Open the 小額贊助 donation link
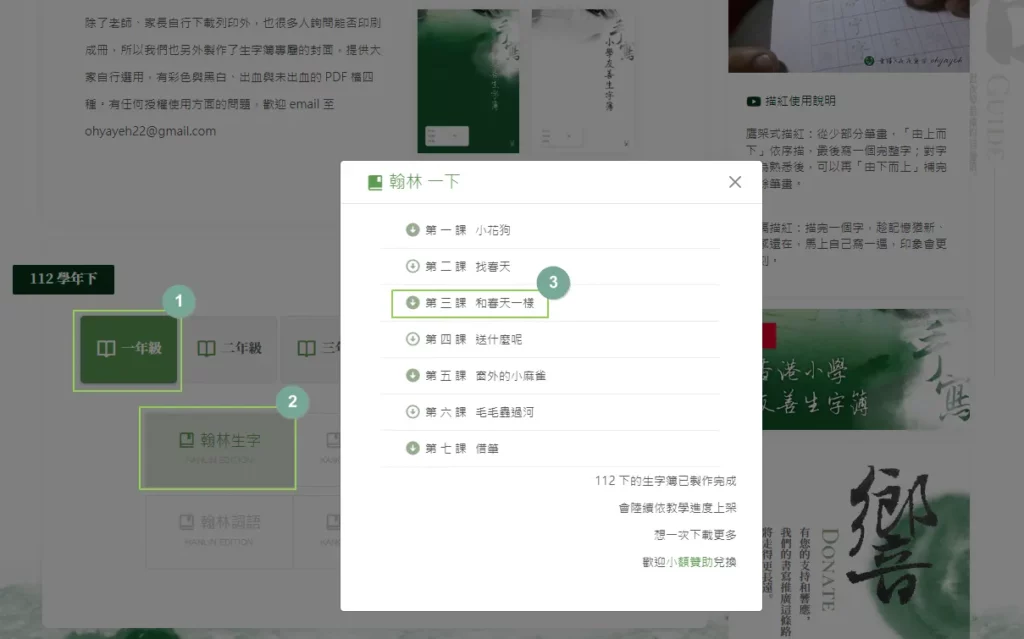 689,562
